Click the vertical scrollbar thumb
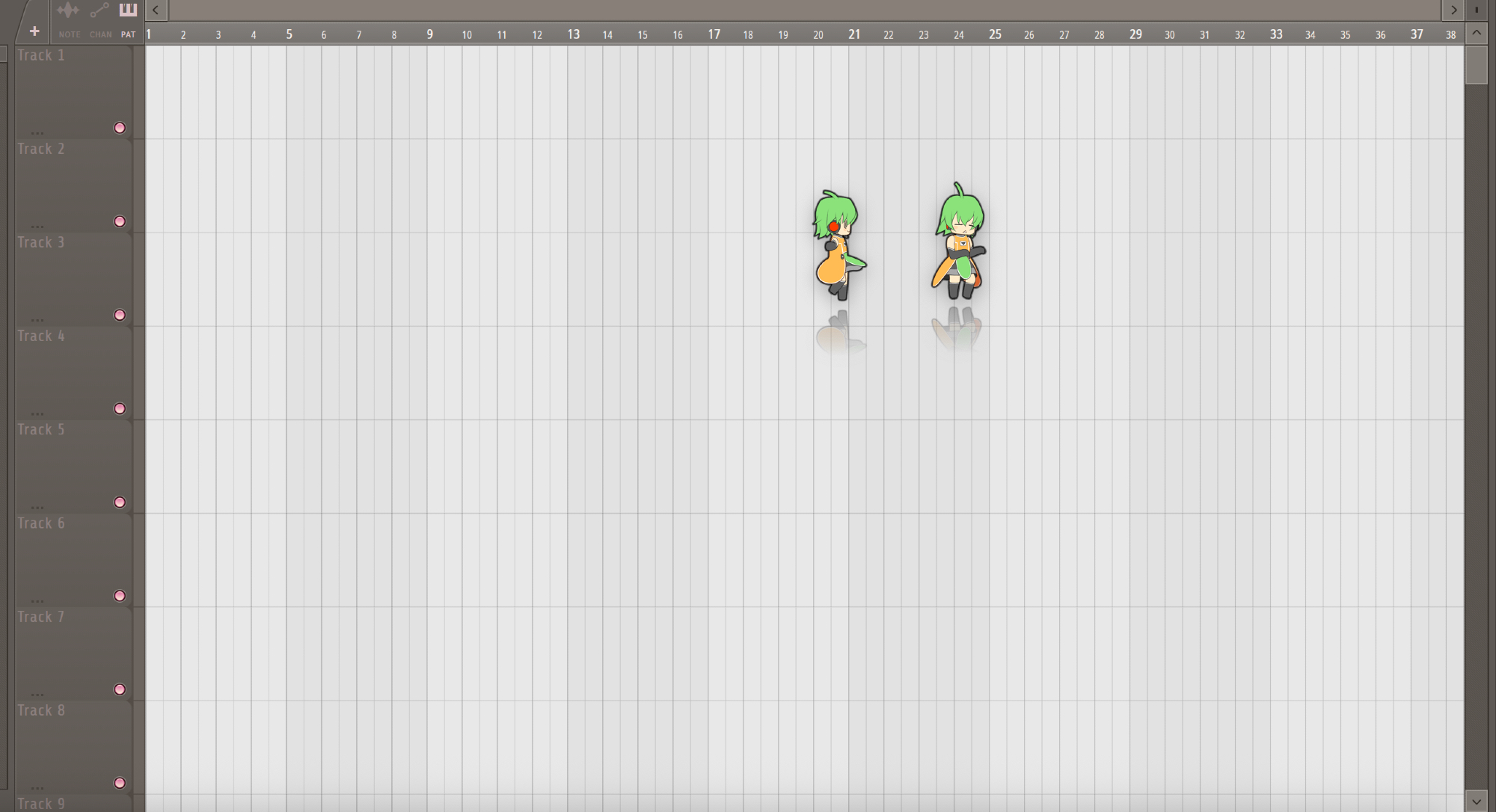1496x812 pixels. (1477, 66)
